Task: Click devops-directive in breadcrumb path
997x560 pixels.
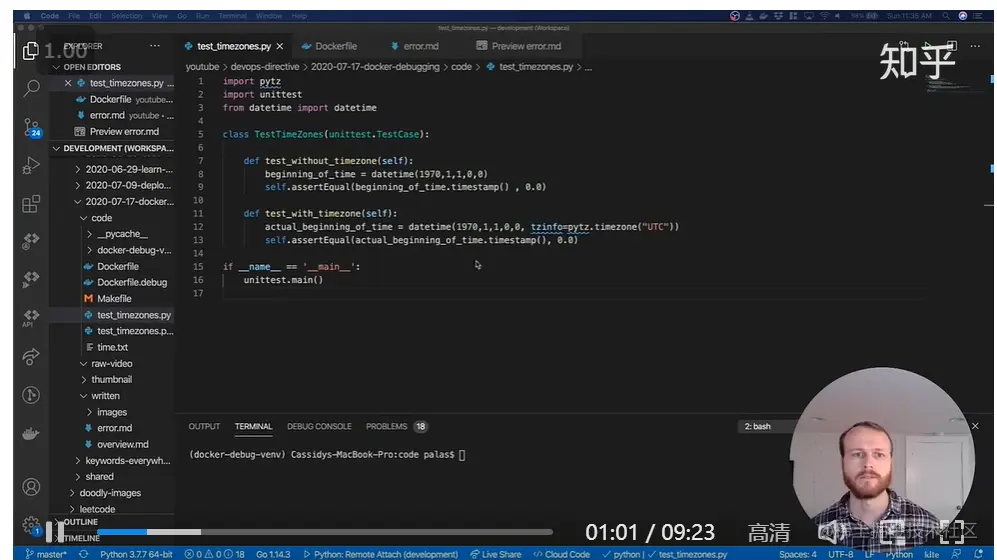Action: tap(265, 67)
